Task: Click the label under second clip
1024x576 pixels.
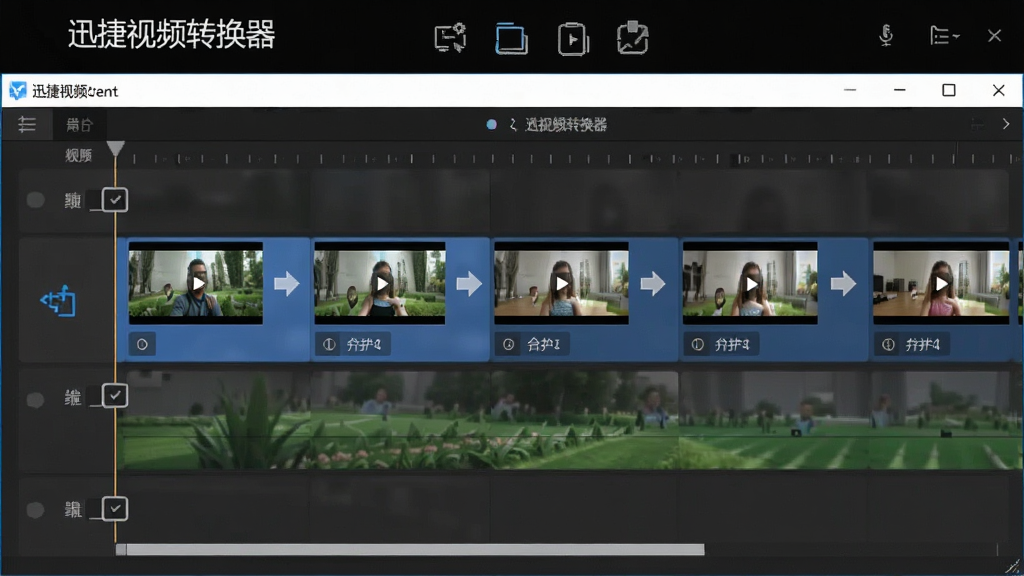Action: tap(364, 344)
